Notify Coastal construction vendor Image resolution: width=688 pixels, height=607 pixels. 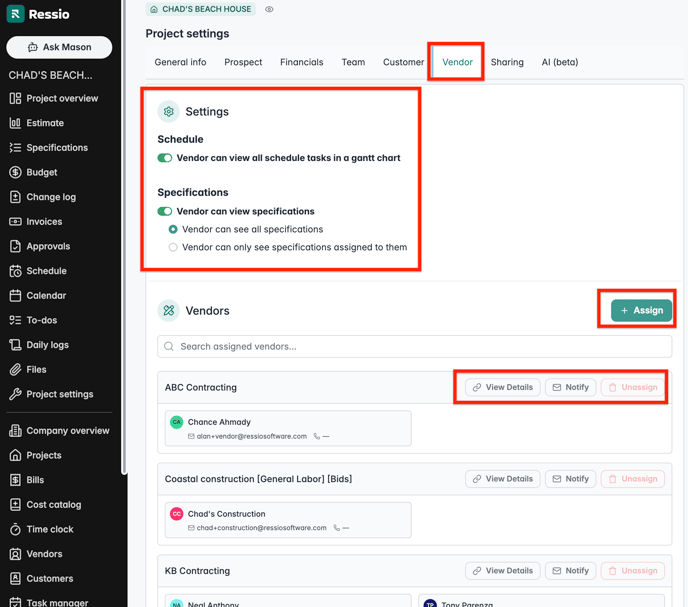click(570, 479)
